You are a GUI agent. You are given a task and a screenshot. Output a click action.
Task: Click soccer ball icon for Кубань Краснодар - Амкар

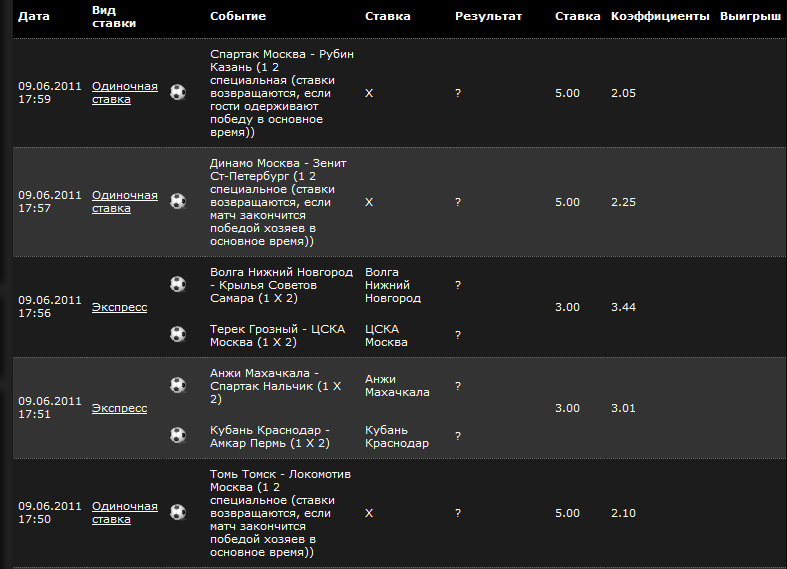(x=178, y=435)
